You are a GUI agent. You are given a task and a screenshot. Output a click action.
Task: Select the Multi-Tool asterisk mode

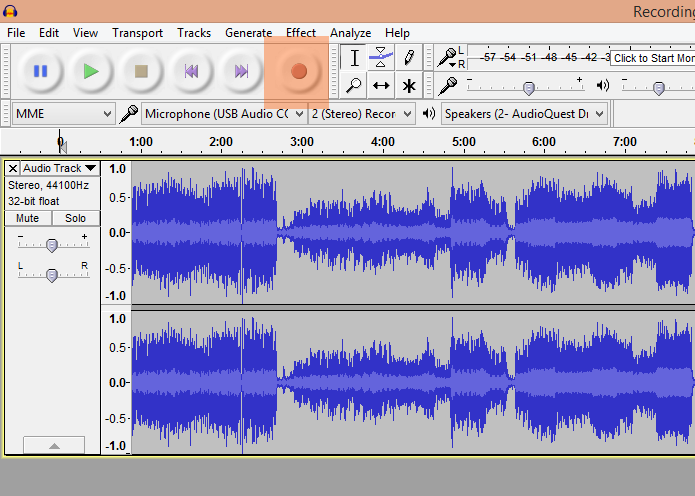[x=409, y=85]
